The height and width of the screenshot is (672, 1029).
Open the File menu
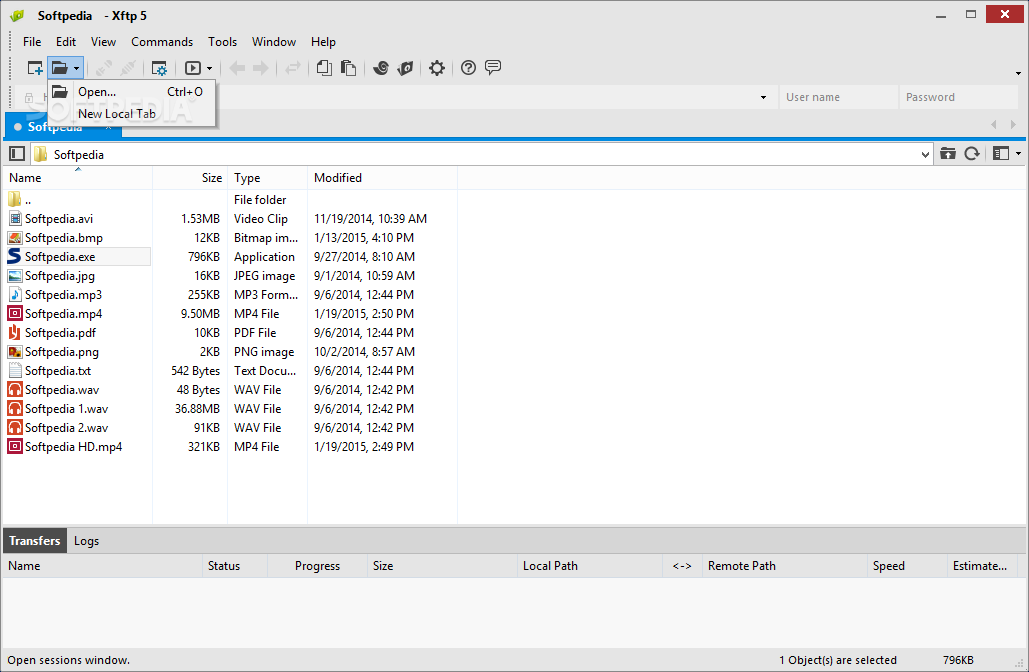pos(32,42)
